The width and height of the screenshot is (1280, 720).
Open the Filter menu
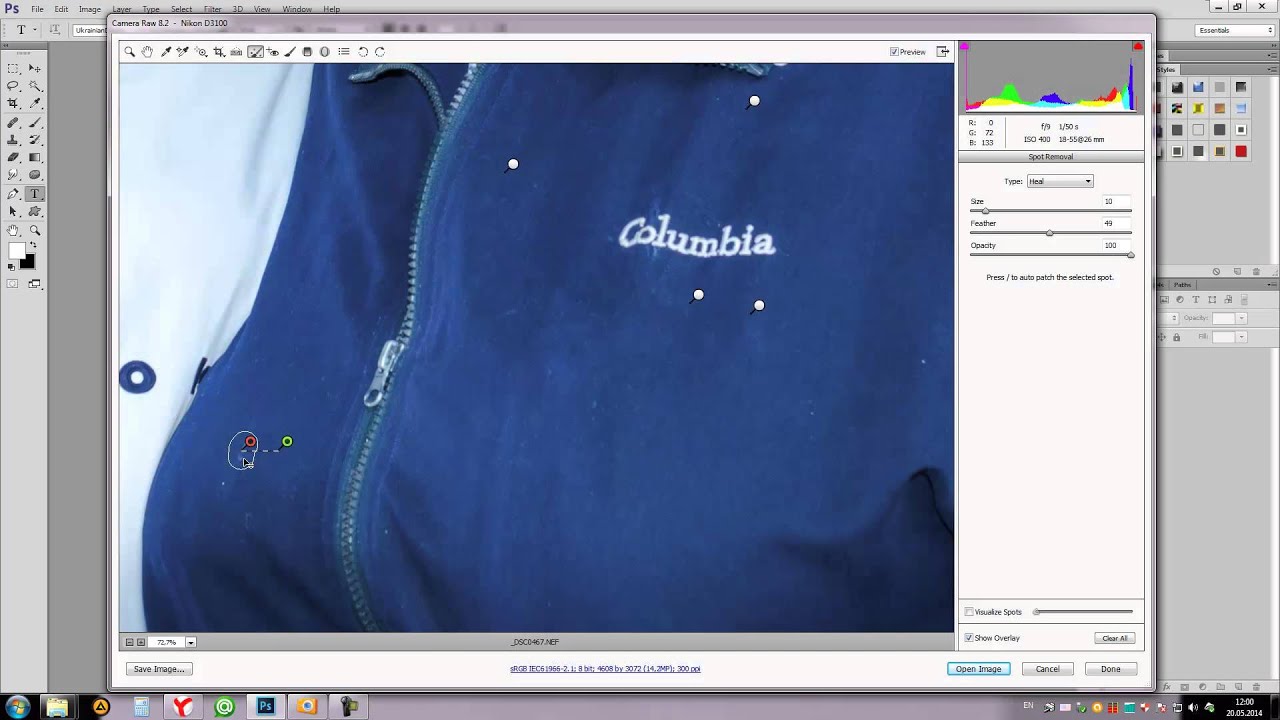pyautogui.click(x=213, y=9)
